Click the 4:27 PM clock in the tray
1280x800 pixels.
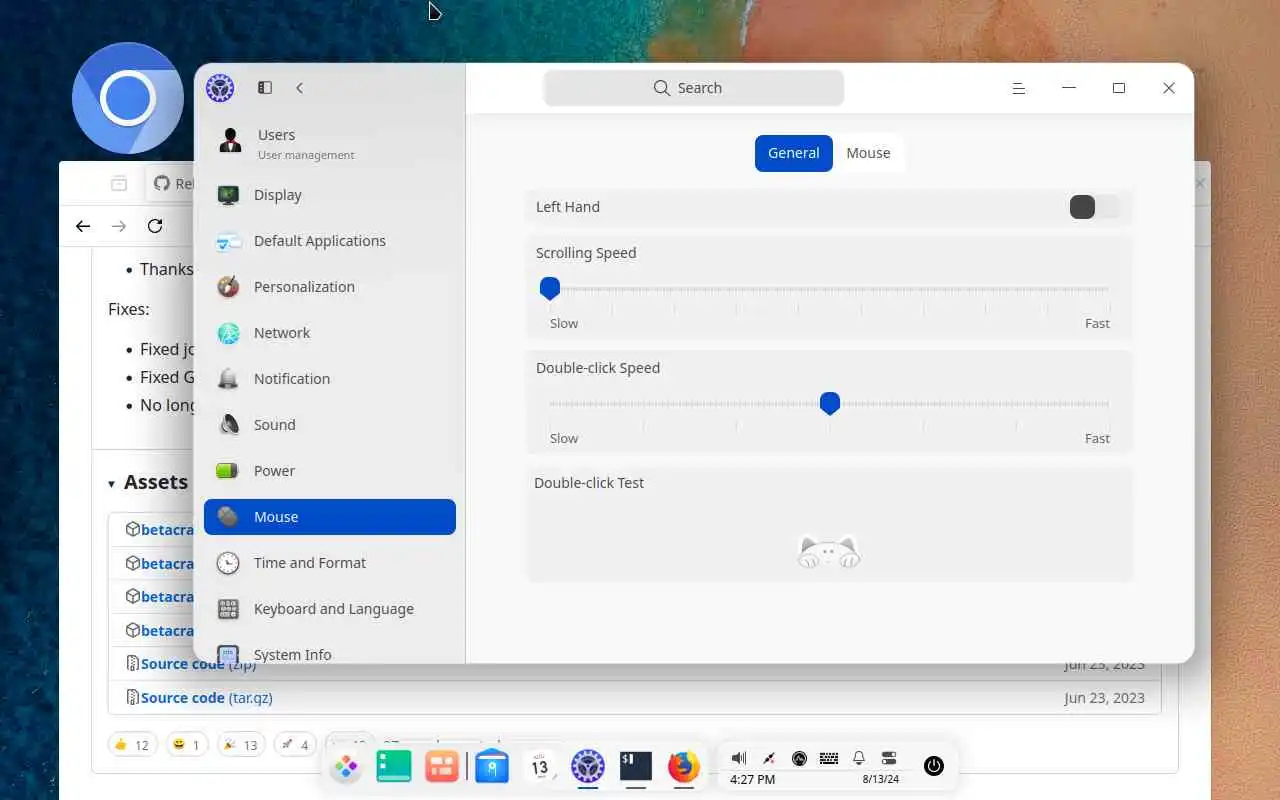click(752, 779)
